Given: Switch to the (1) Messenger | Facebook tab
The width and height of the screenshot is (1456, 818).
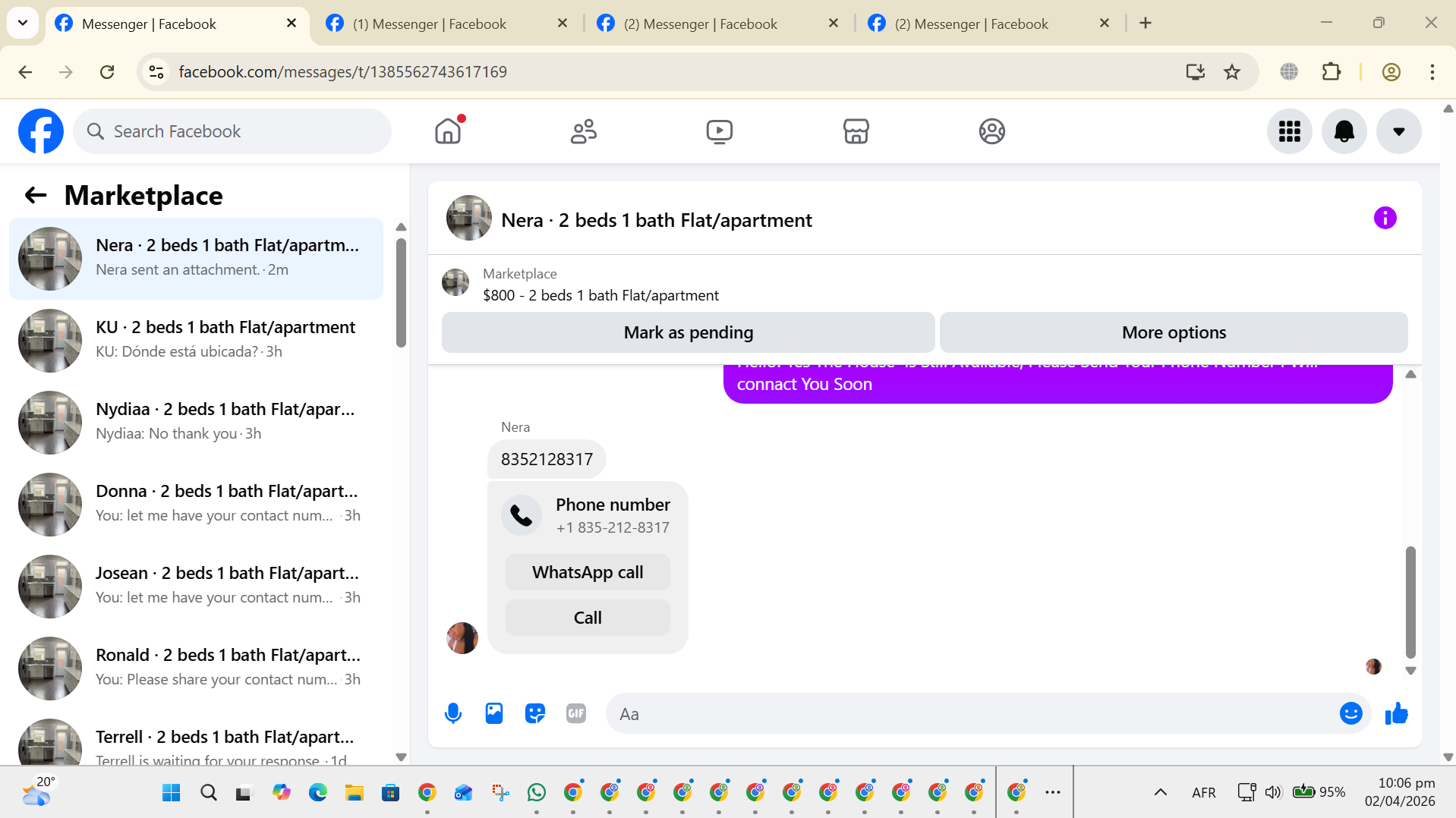Looking at the screenshot, I should (446, 24).
